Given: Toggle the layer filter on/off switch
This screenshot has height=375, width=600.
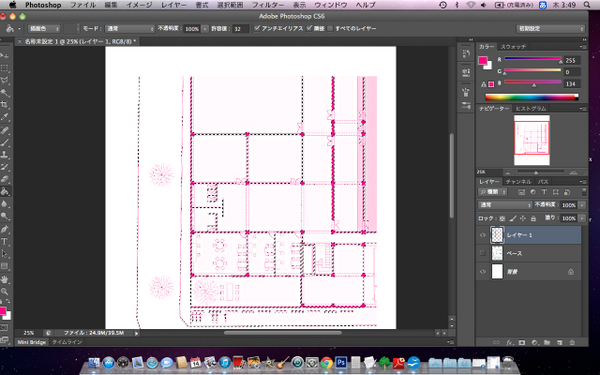Looking at the screenshot, I should point(584,192).
